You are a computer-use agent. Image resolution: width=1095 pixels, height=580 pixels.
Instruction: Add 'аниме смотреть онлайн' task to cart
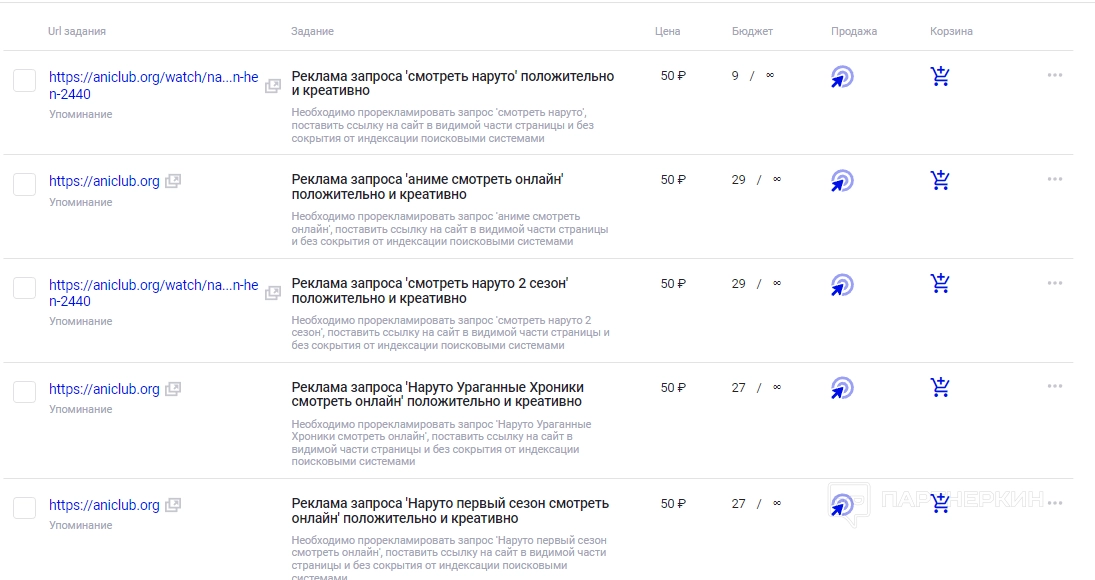pos(940,180)
